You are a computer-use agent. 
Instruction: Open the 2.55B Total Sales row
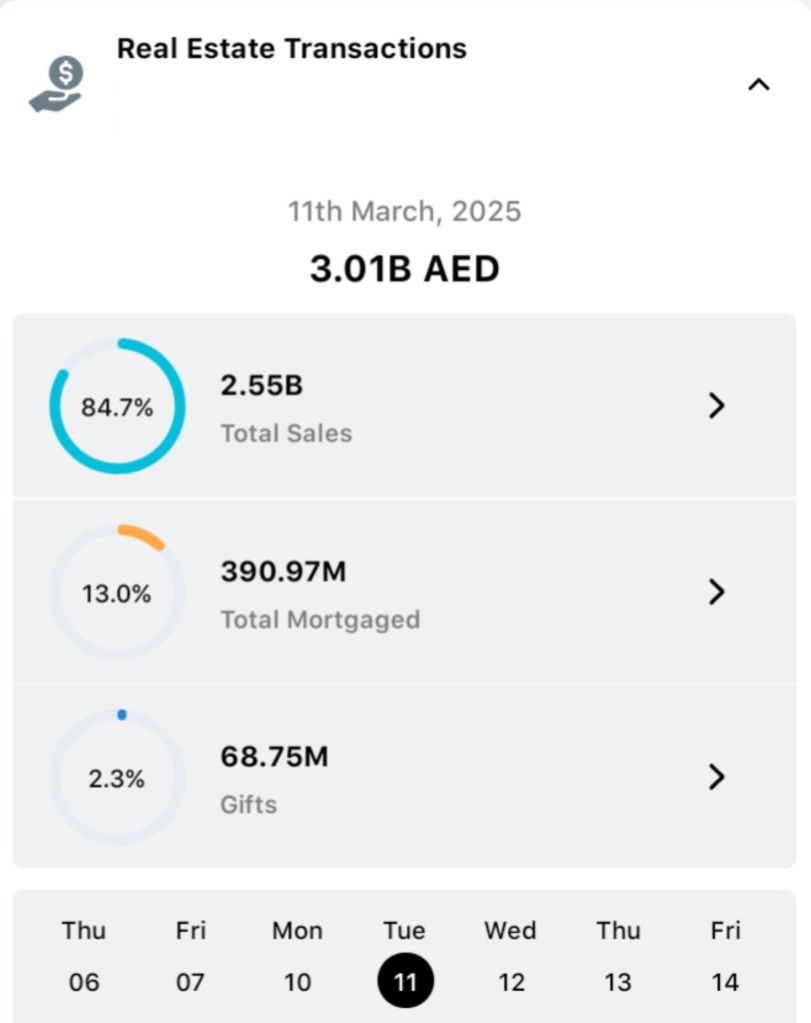[x=400, y=406]
